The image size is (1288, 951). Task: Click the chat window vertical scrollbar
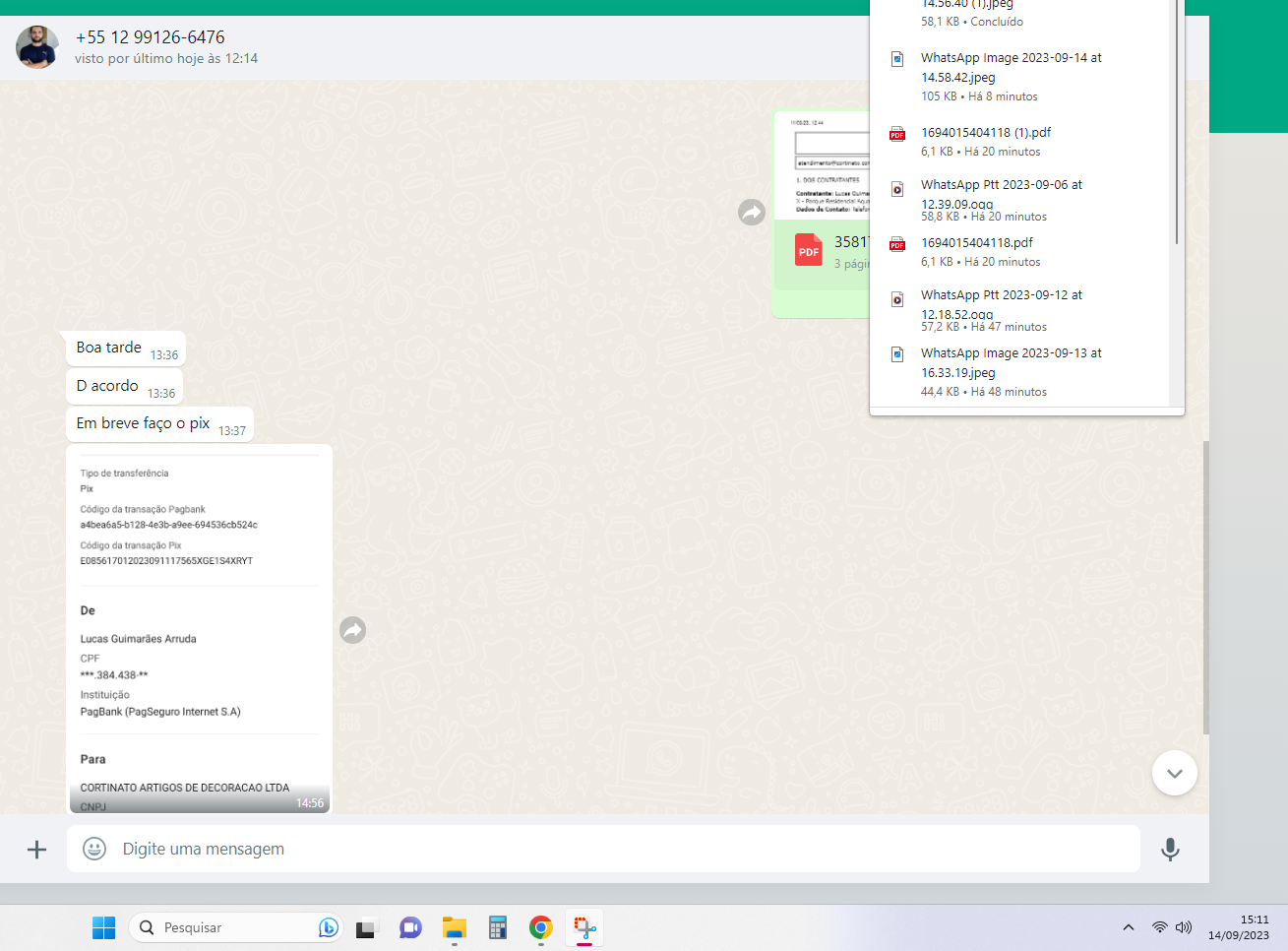[x=1205, y=587]
